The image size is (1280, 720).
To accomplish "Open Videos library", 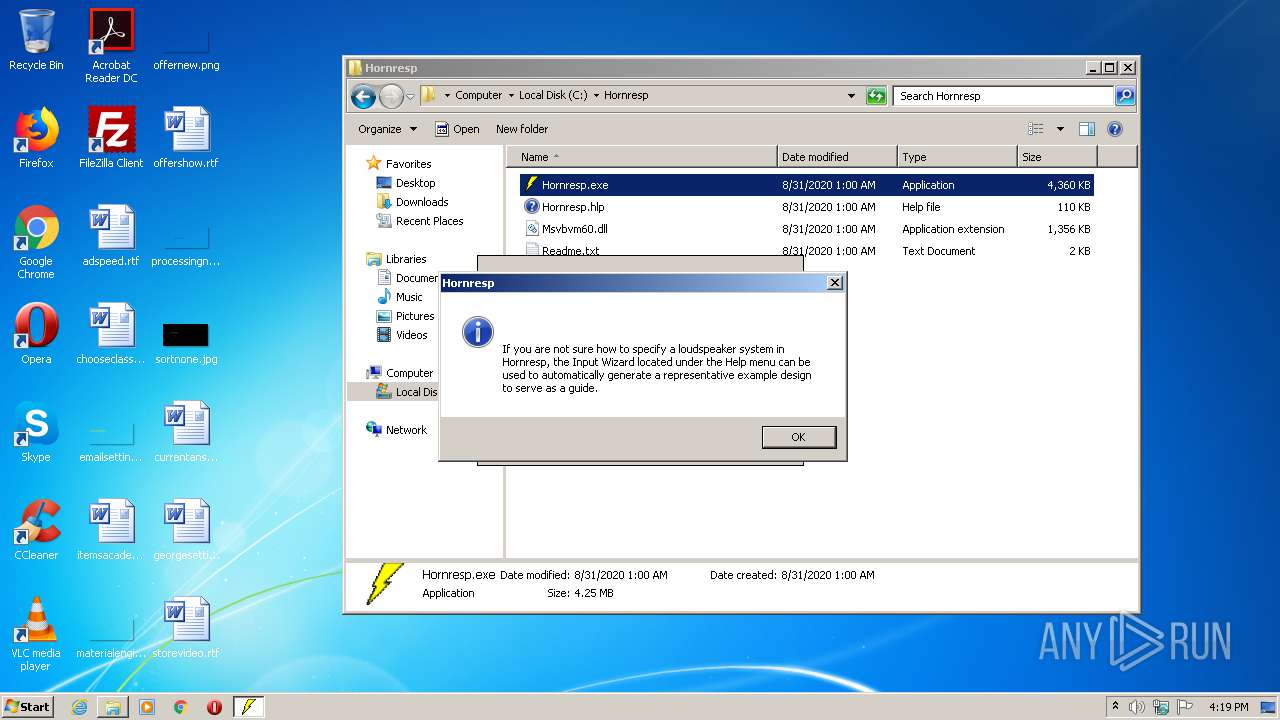I will click(401, 335).
